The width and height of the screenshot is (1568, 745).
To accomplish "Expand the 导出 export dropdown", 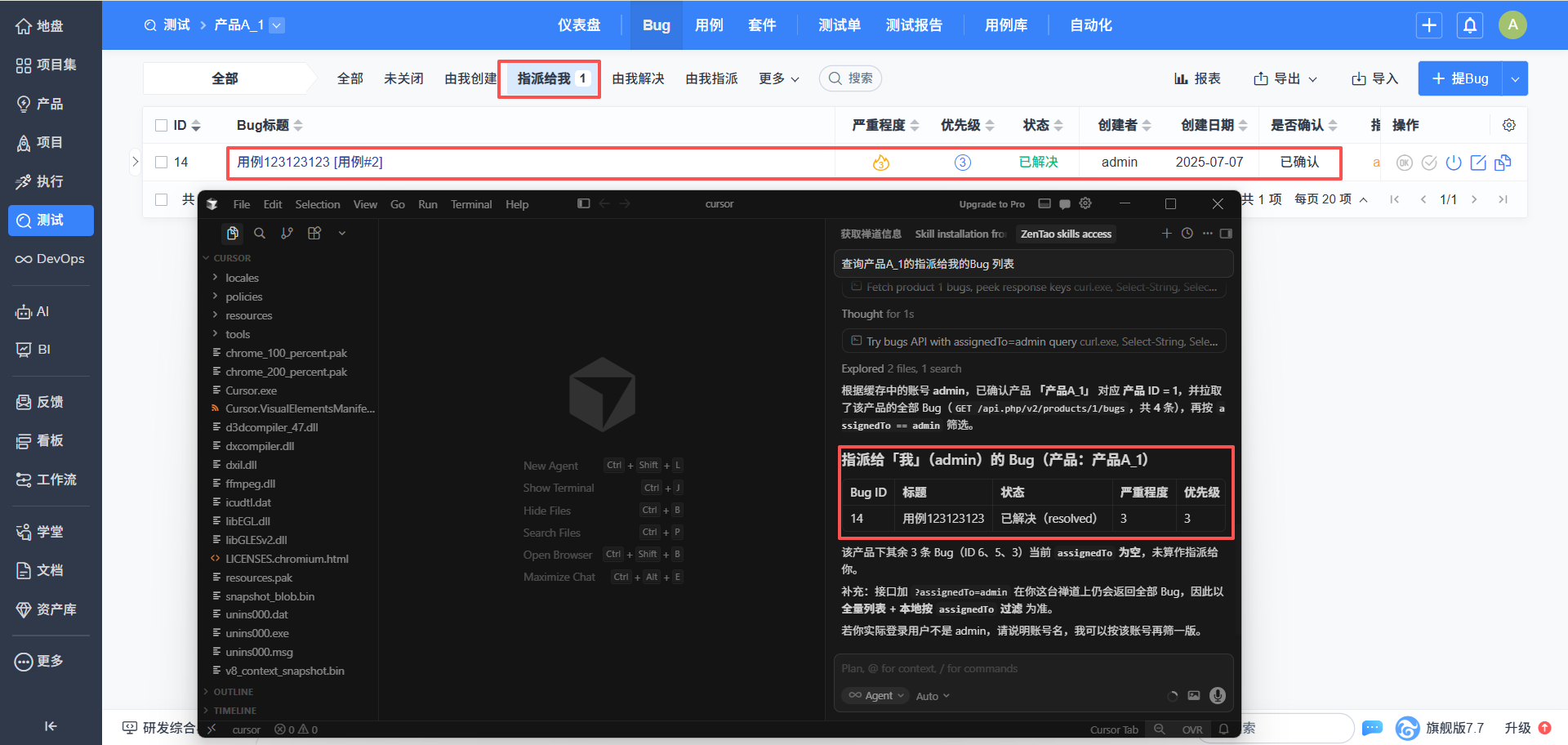I will coord(1285,78).
